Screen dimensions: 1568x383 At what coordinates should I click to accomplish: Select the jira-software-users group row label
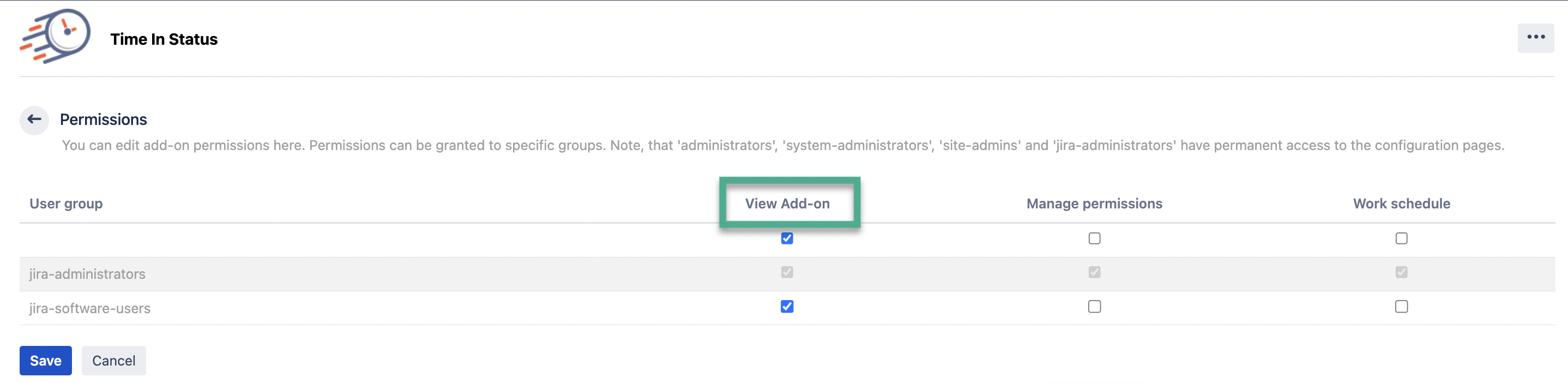(x=89, y=308)
